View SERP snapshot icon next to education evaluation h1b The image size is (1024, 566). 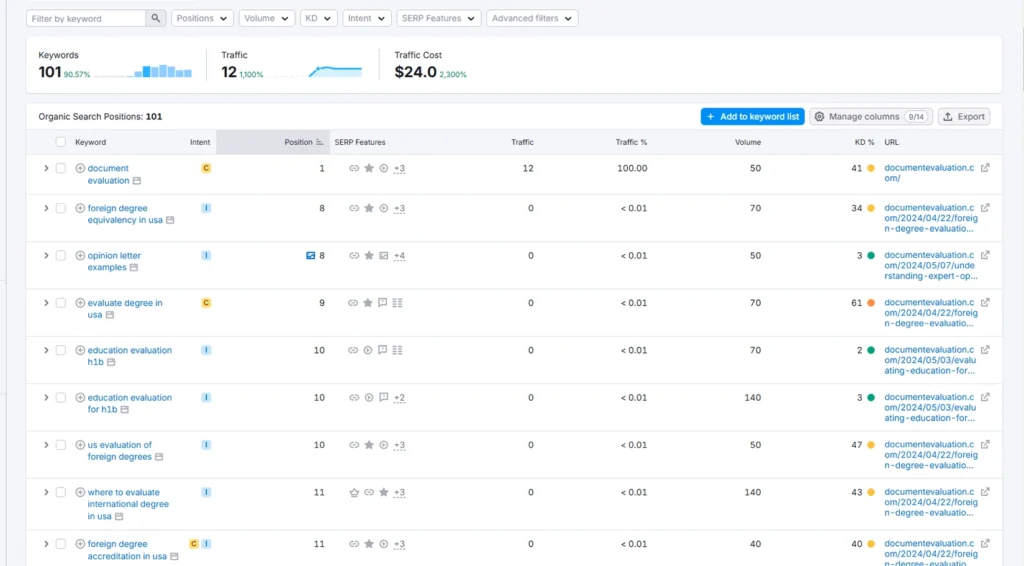pos(111,362)
